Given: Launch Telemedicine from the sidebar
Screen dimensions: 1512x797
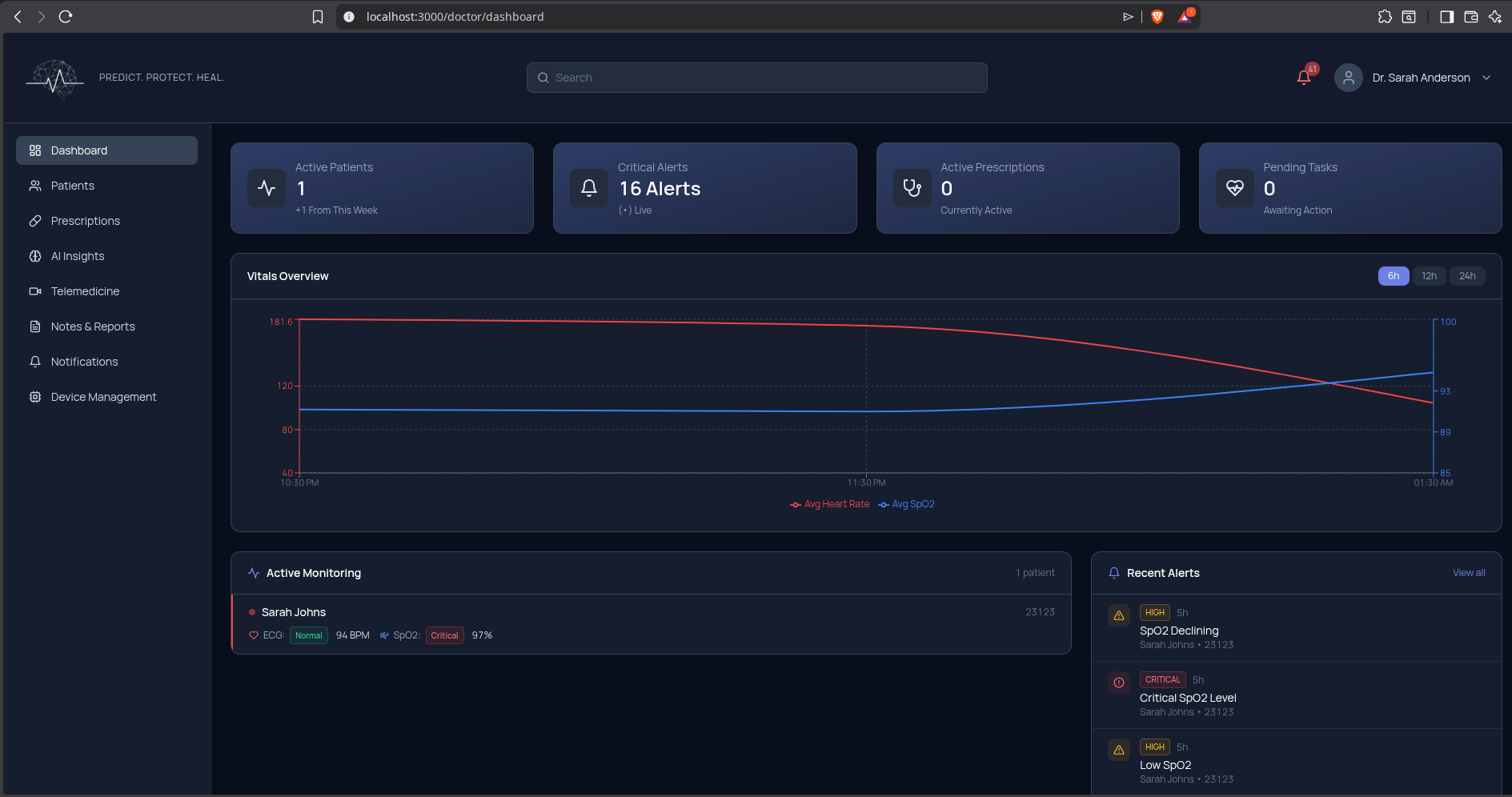Looking at the screenshot, I should 84,290.
